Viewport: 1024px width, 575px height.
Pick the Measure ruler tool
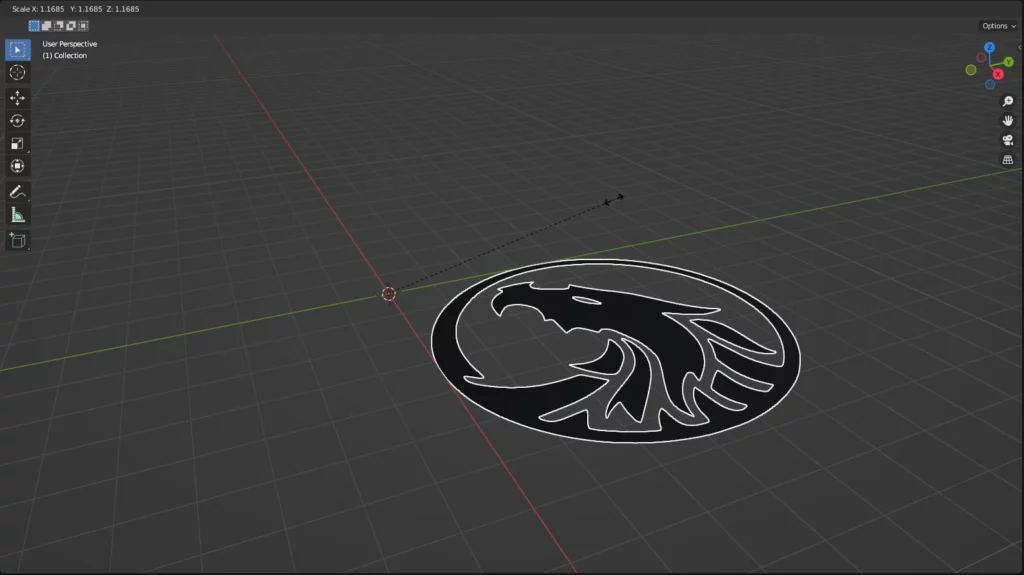point(18,215)
